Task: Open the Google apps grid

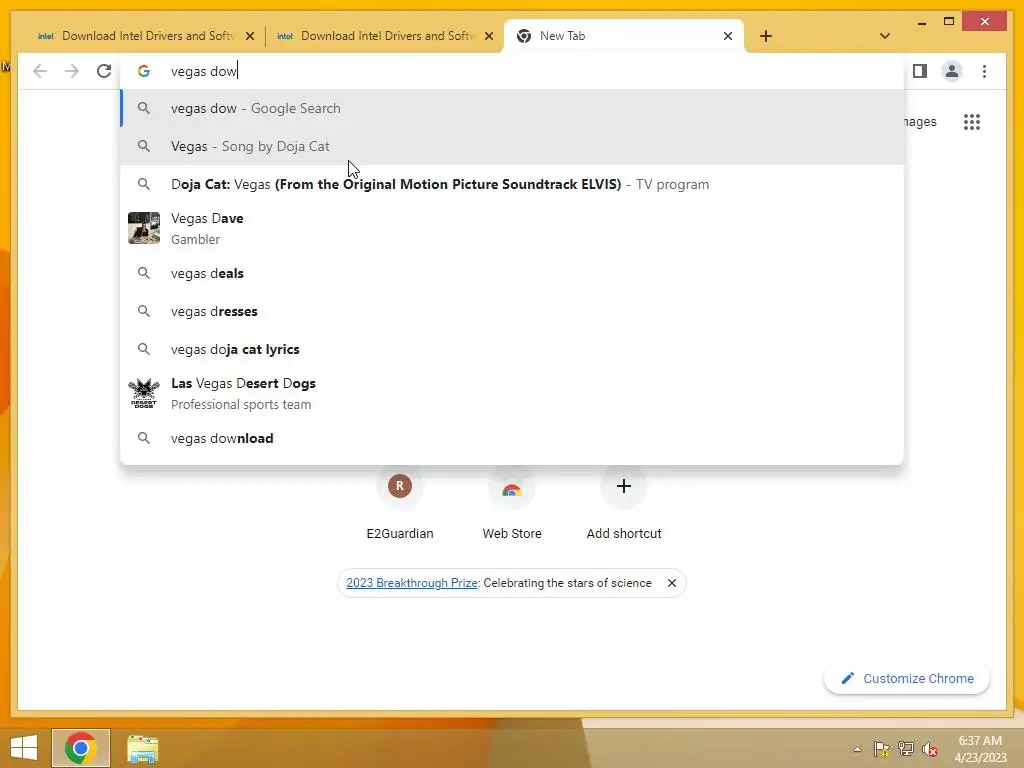Action: 972,121
